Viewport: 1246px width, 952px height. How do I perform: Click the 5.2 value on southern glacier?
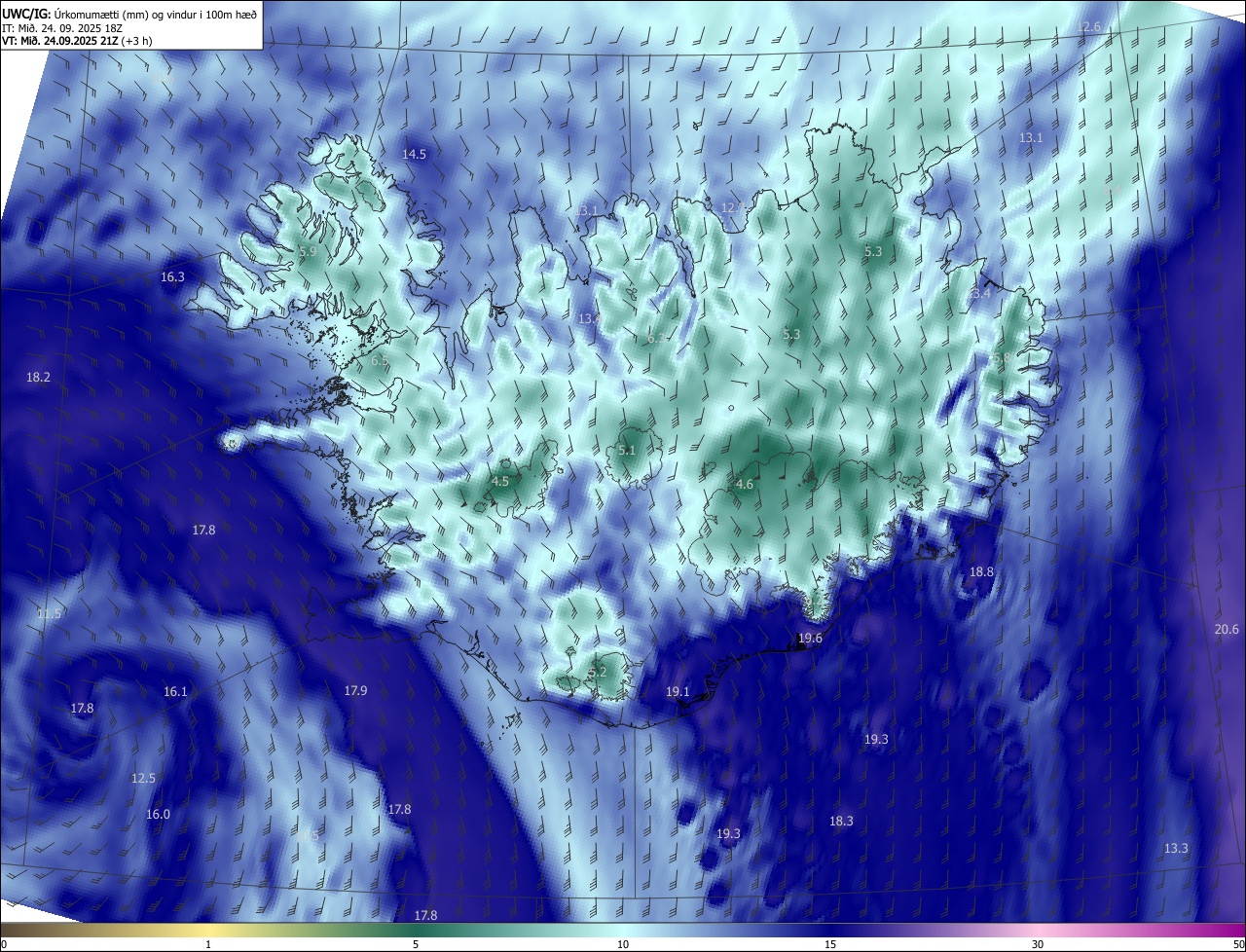pos(598,672)
